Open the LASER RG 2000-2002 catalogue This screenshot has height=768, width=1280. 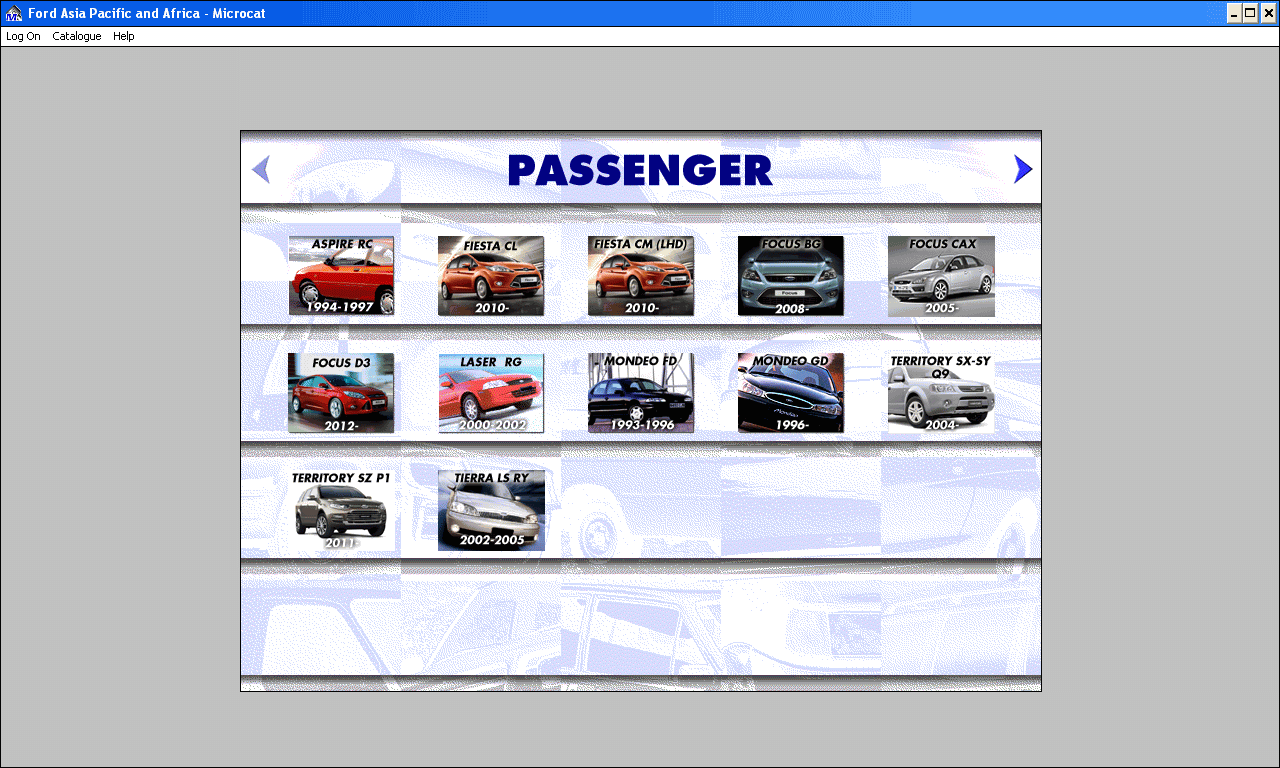coord(491,393)
